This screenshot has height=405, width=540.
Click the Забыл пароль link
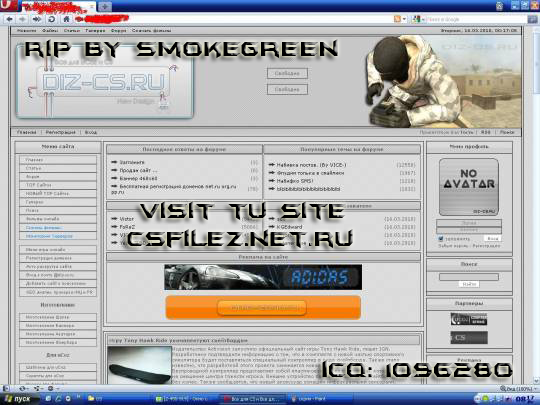[x=453, y=246]
